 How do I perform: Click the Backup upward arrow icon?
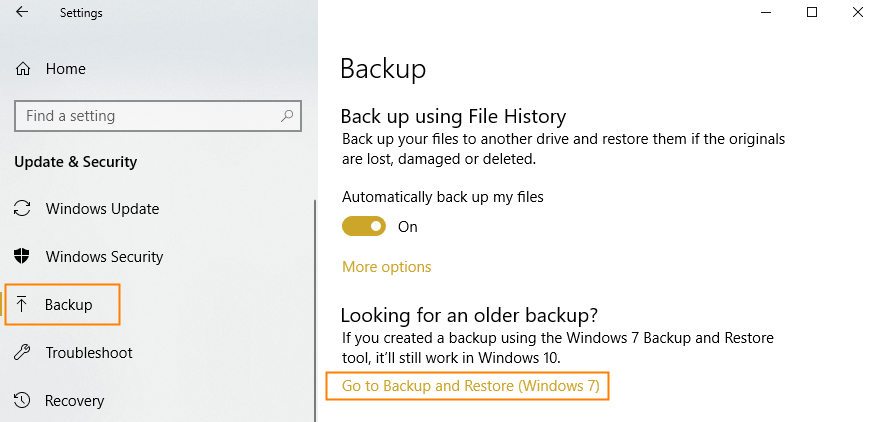pyautogui.click(x=22, y=304)
